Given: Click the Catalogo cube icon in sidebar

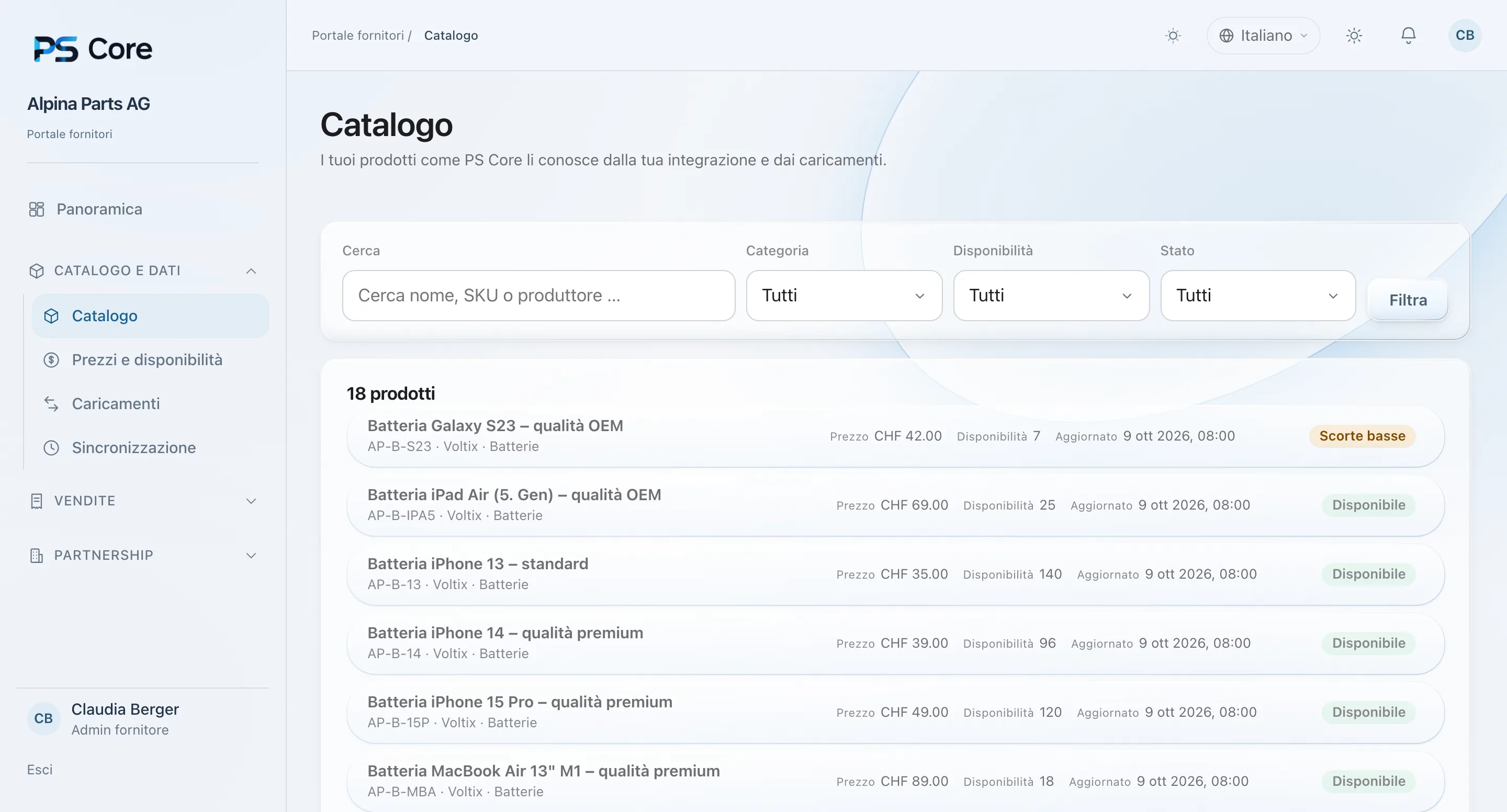Looking at the screenshot, I should click(51, 316).
